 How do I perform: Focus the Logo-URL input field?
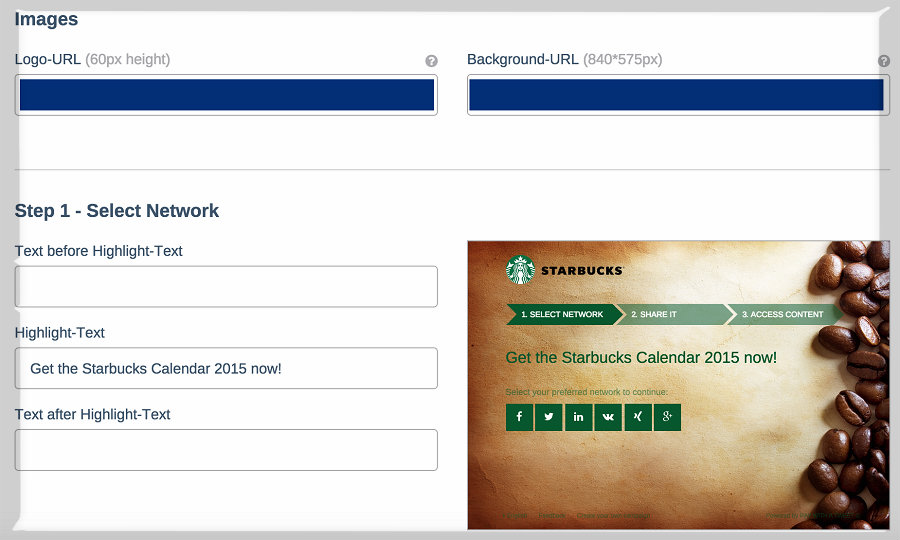click(x=226, y=95)
